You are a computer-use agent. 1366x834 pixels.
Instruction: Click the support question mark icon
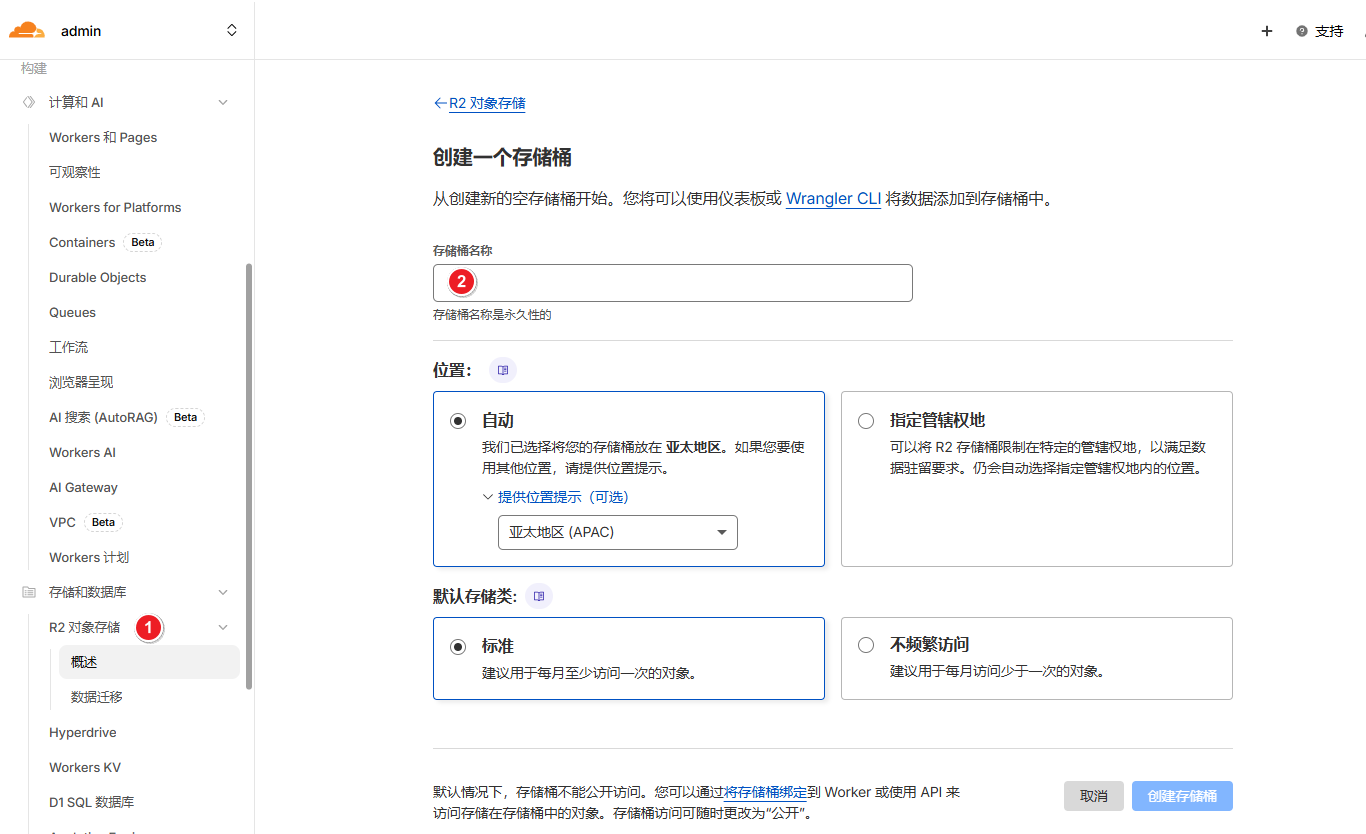coord(1302,31)
